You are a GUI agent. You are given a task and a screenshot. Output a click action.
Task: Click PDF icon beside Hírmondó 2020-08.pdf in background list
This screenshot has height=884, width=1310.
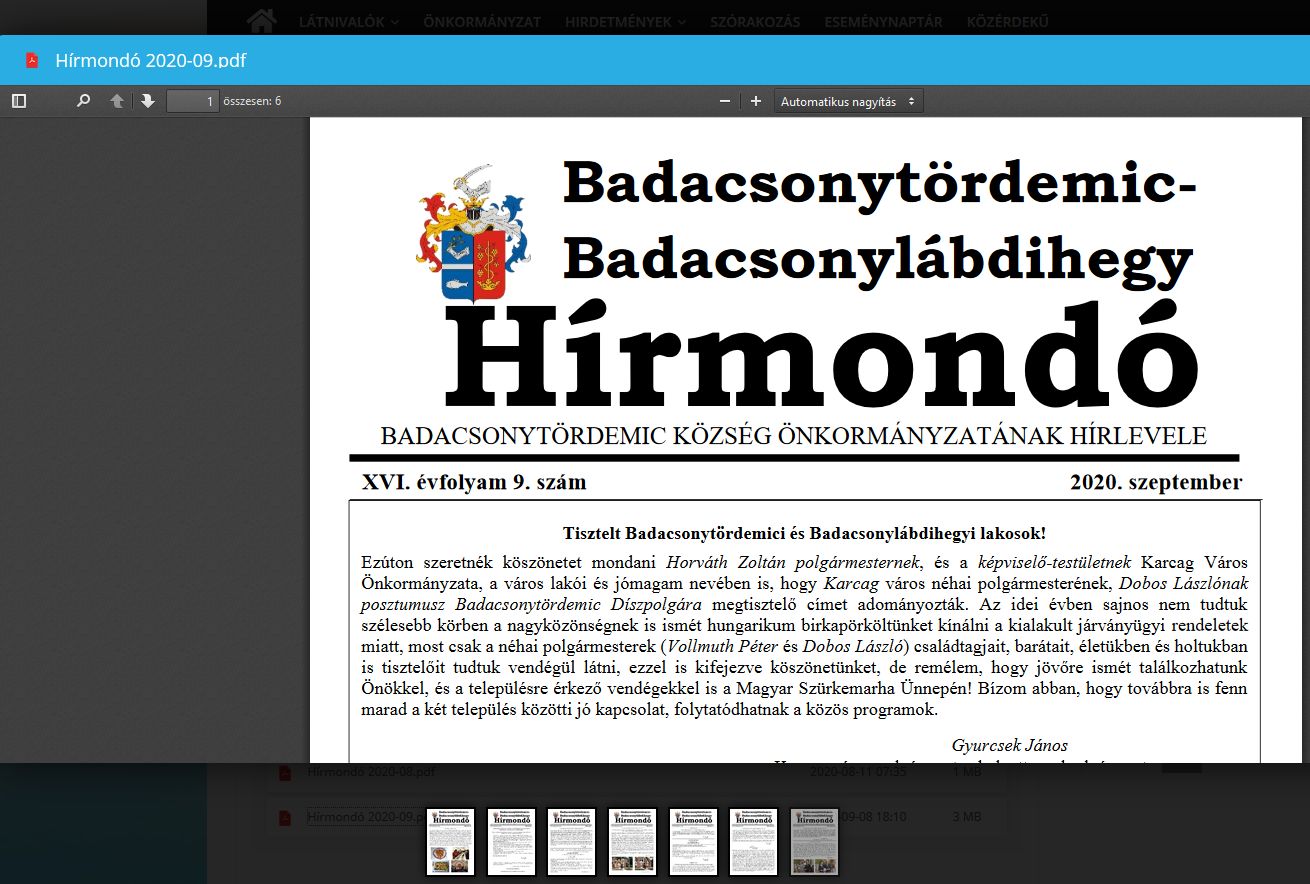285,772
